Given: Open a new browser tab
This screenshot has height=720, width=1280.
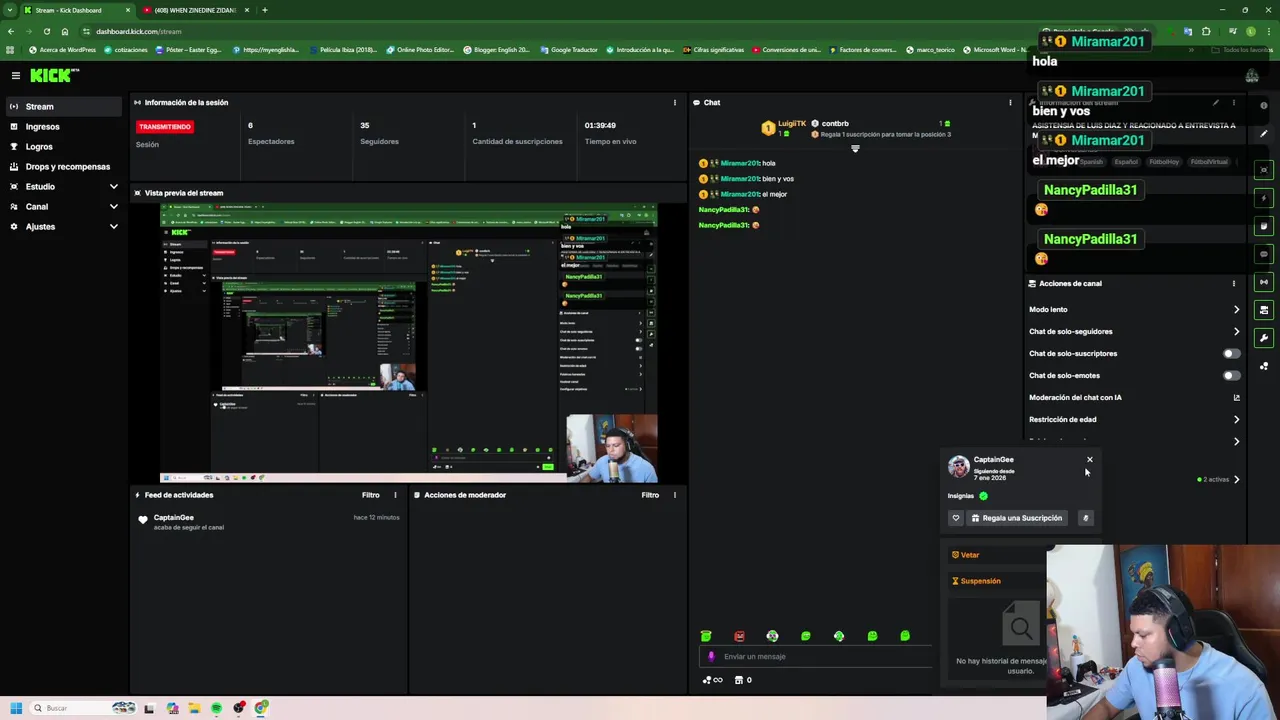Looking at the screenshot, I should (x=264, y=10).
